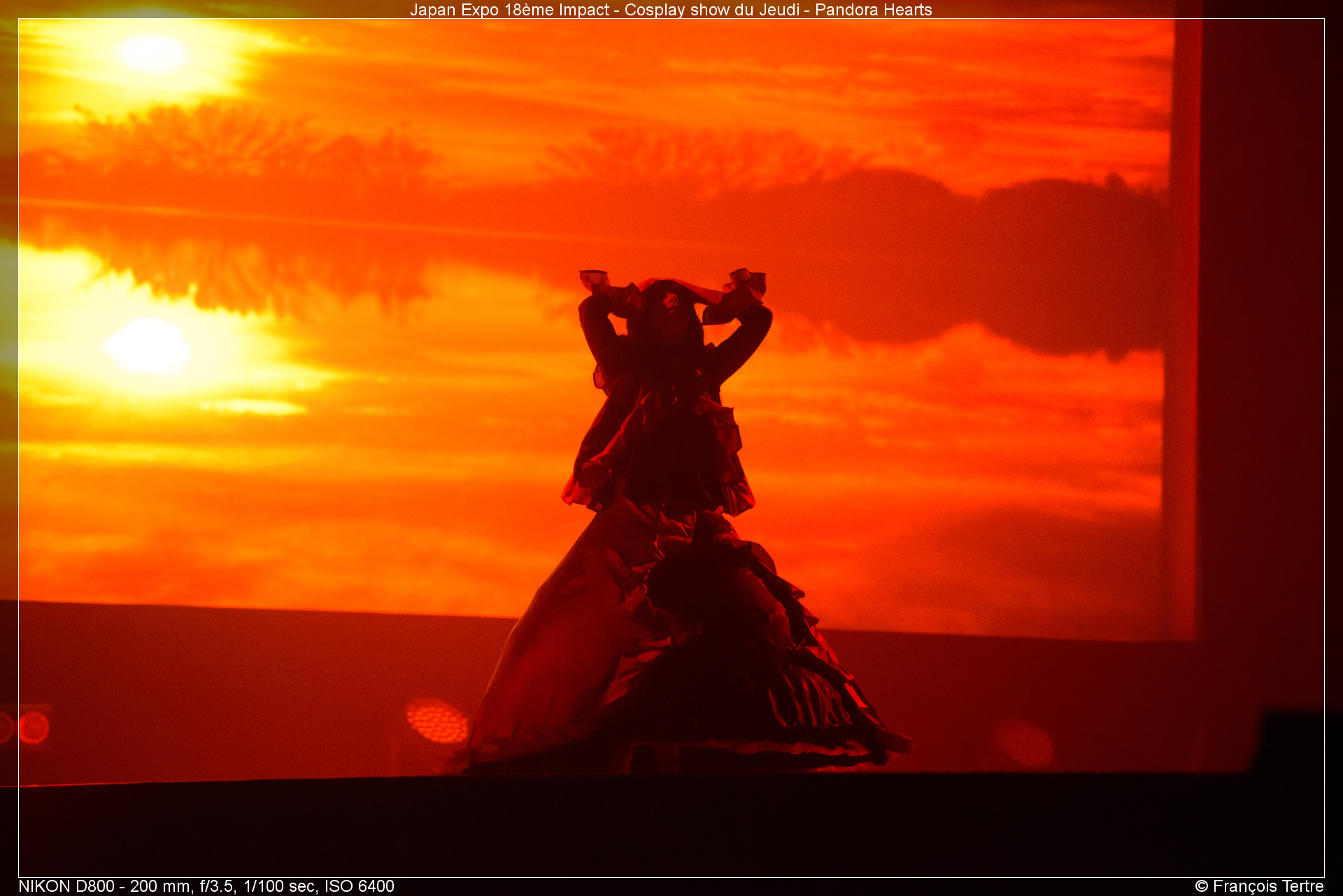Click the title 'Japan Expo 18ème Impact - Cosplay show du Jeudi - Pandora Hearts'
This screenshot has height=896, width=1343.
[671, 10]
